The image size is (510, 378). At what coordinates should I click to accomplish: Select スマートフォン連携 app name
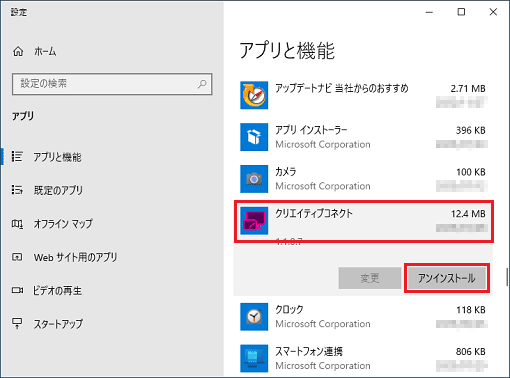309,351
